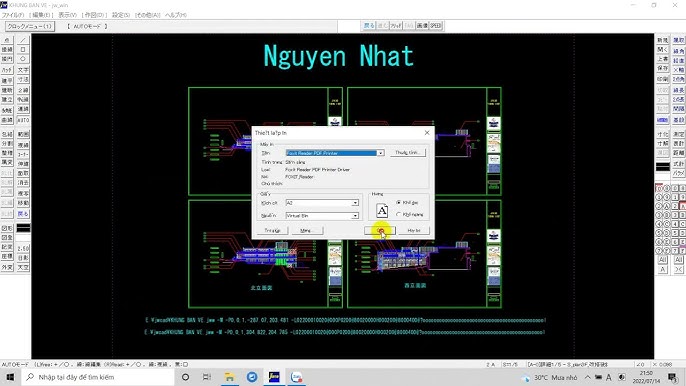Click the 開く open file button

coord(662,49)
